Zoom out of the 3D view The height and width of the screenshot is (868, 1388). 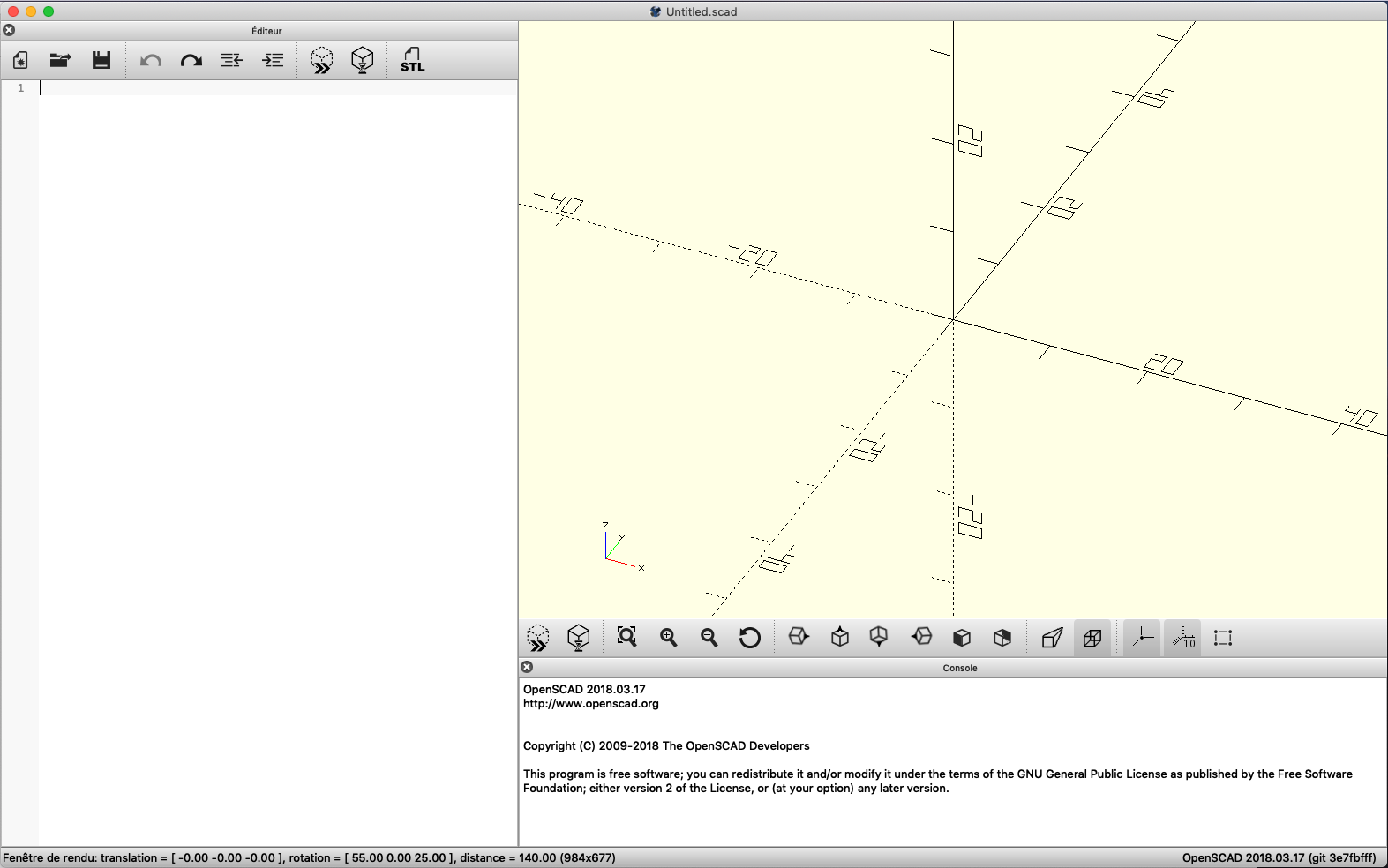point(709,637)
